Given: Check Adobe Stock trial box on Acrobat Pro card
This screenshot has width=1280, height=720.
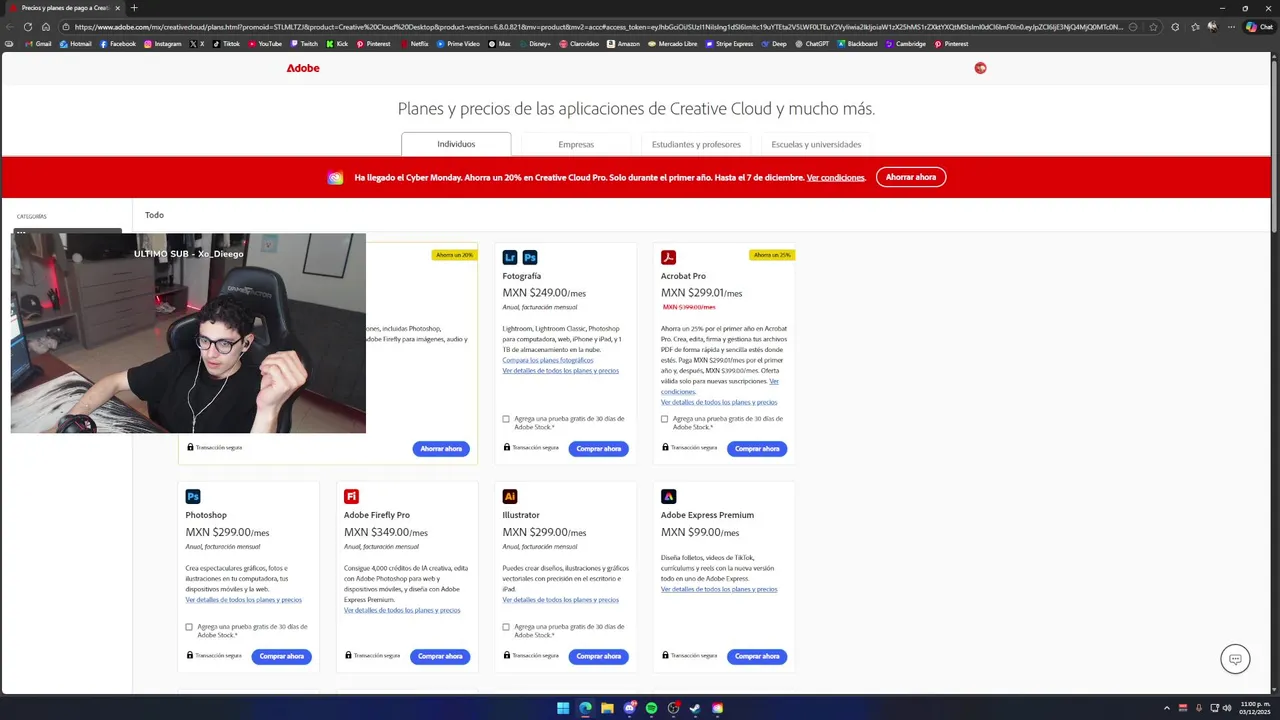Looking at the screenshot, I should (664, 419).
